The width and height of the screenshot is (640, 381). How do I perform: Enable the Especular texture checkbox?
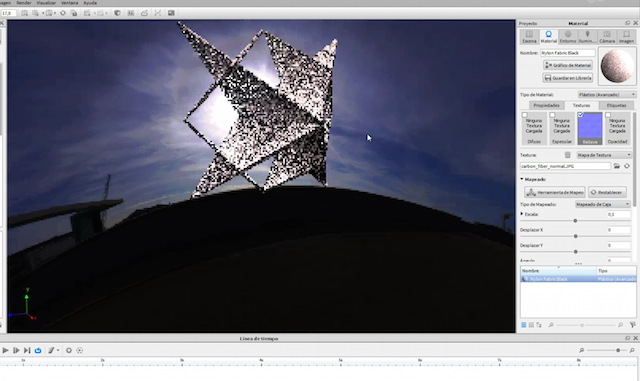553,115
